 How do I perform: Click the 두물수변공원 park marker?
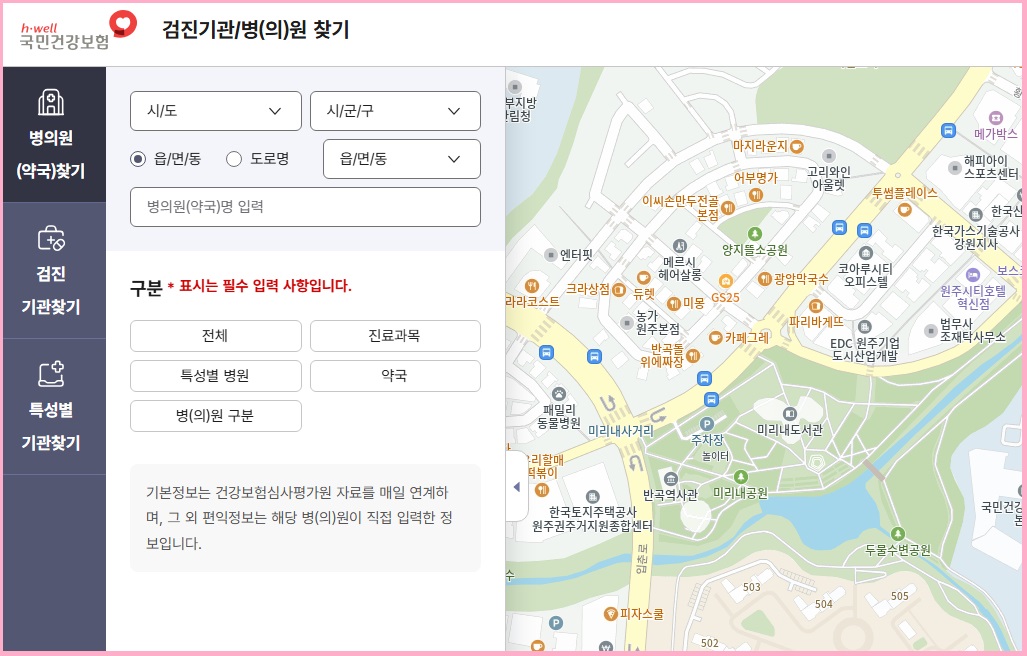[x=897, y=534]
